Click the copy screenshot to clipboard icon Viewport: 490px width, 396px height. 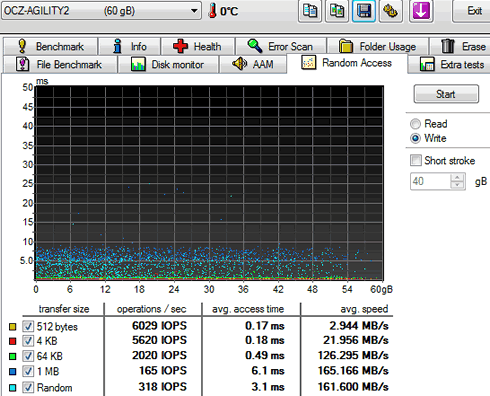337,11
